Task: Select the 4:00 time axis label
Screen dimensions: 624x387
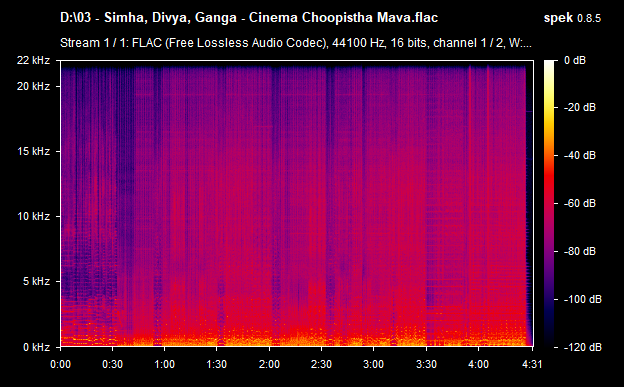Action: pos(478,364)
